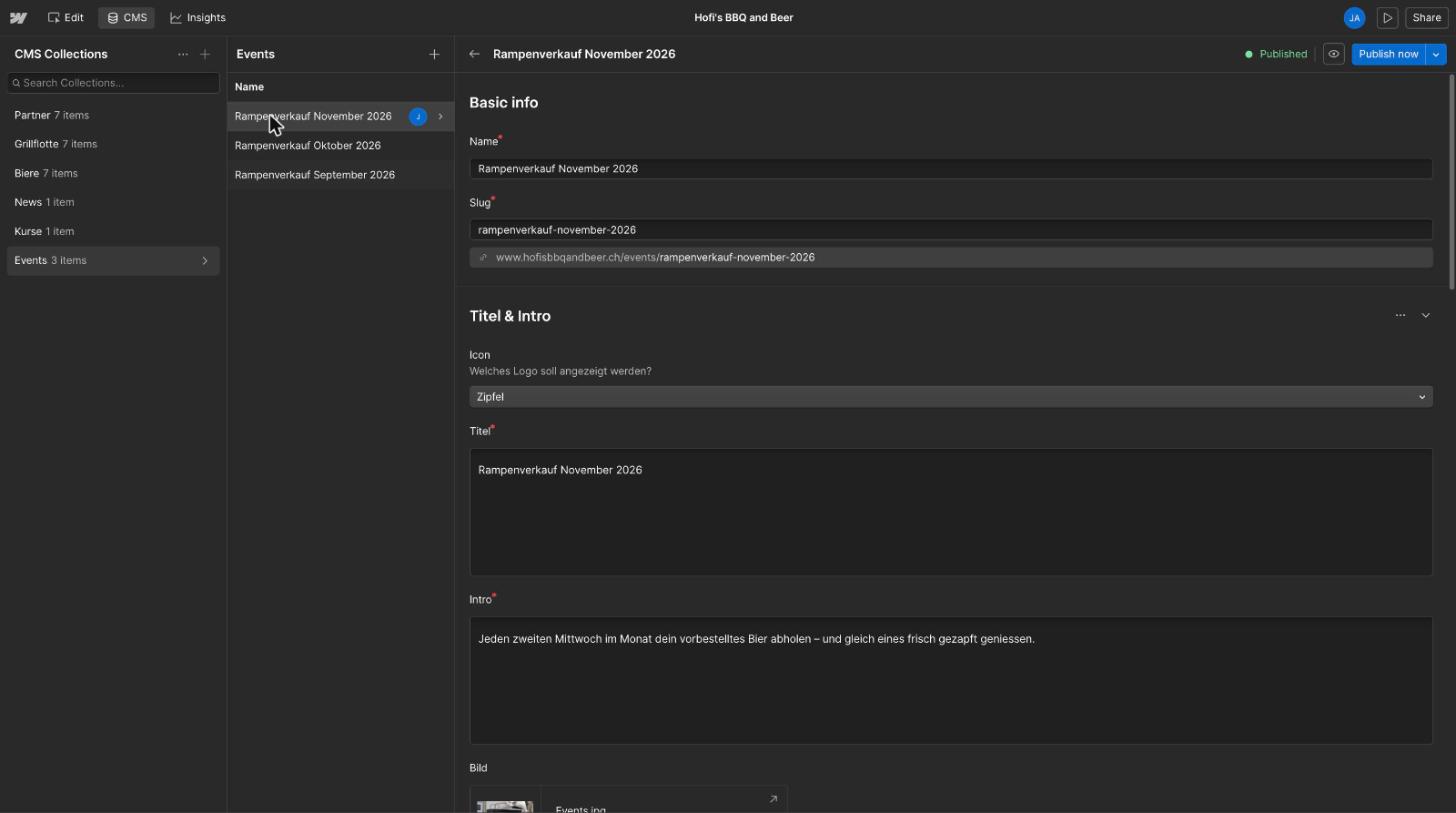Screen dimensions: 1456x813
Task: Open Rampenverkauf September 2026 item
Action: pos(340,175)
